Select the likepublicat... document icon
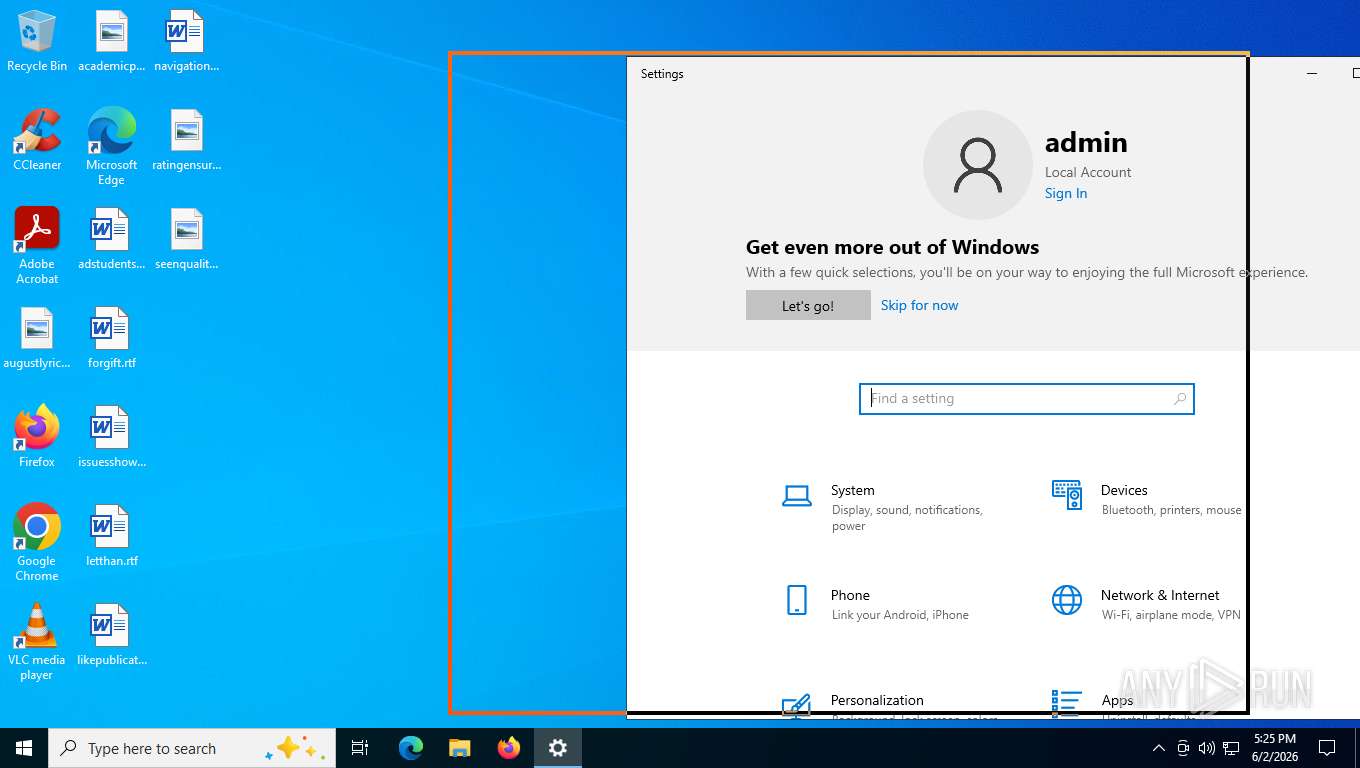 tap(111, 635)
